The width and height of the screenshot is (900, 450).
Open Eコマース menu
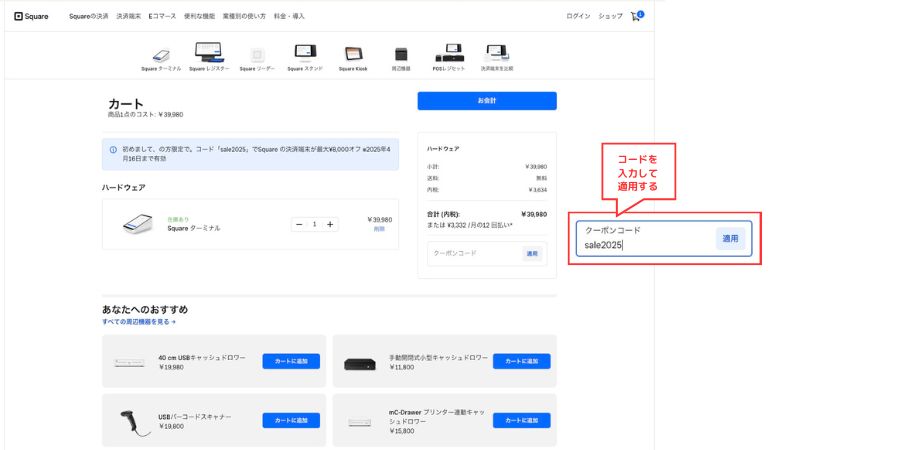[x=162, y=17]
